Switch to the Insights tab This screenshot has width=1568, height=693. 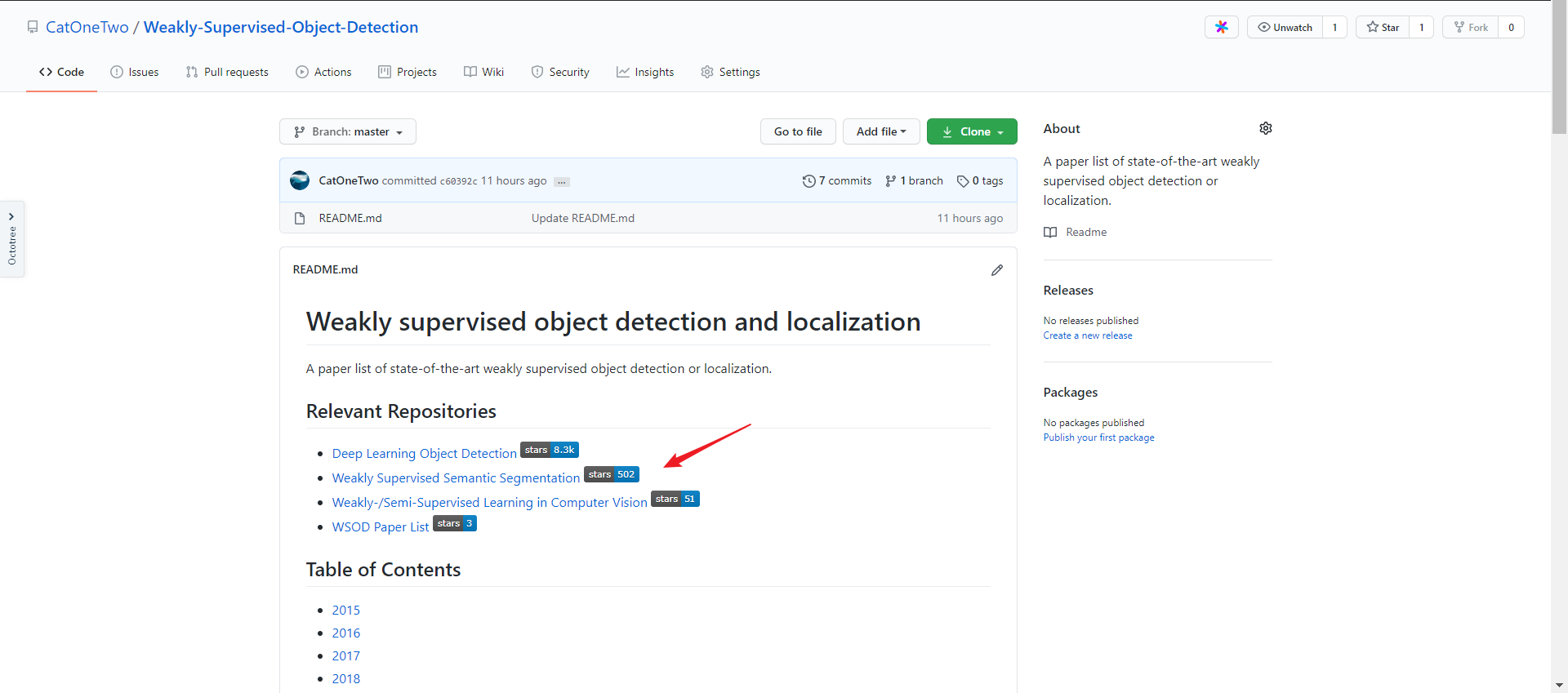click(x=645, y=72)
